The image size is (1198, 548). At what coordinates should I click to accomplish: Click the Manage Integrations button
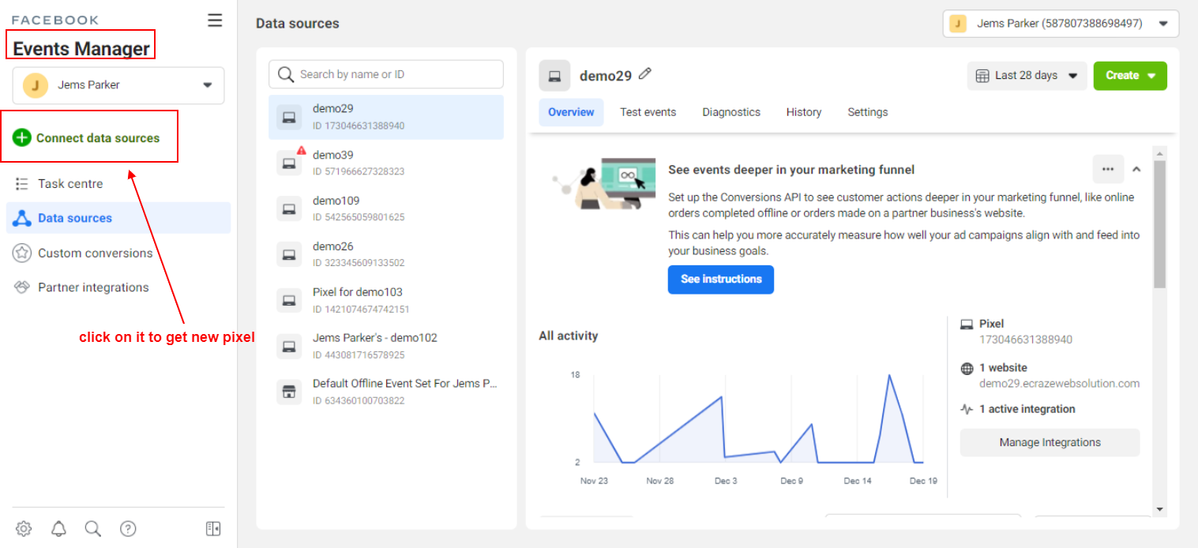[1049, 442]
